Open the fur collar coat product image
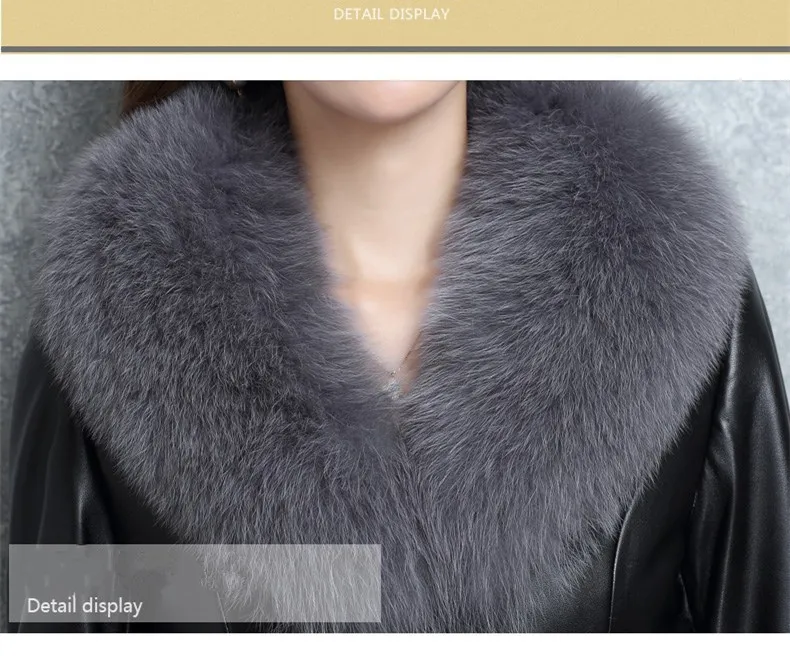 pyautogui.click(x=395, y=356)
